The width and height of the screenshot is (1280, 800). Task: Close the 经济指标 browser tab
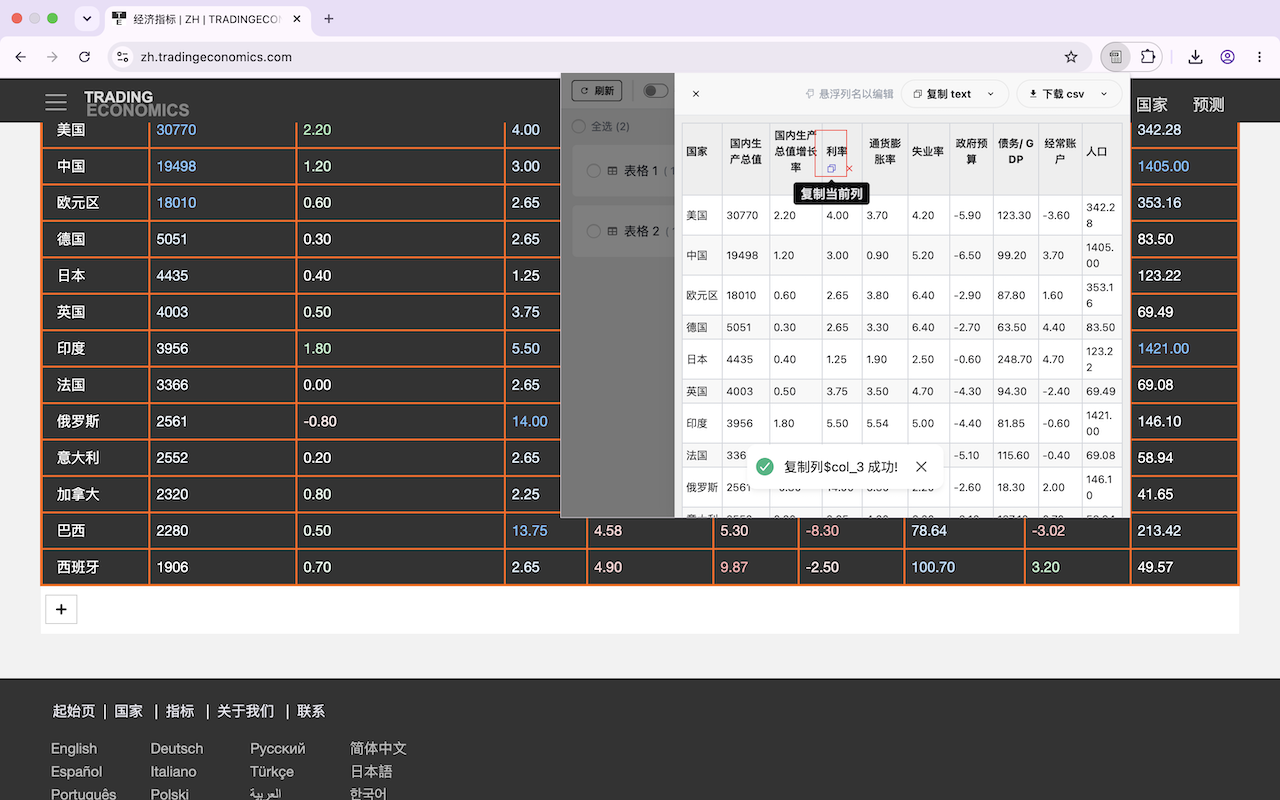point(297,18)
